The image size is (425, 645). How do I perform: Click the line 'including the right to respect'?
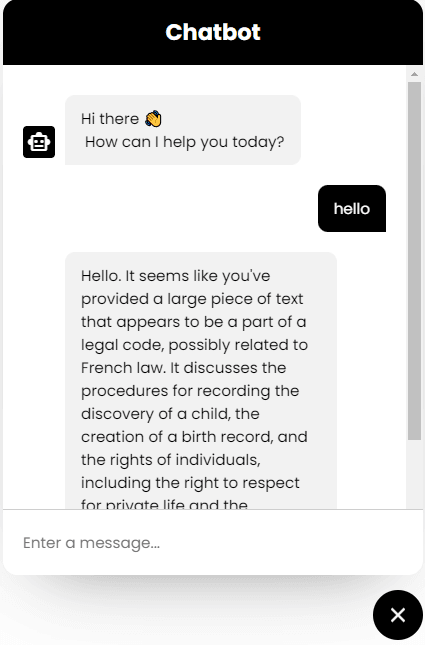[x=190, y=483]
